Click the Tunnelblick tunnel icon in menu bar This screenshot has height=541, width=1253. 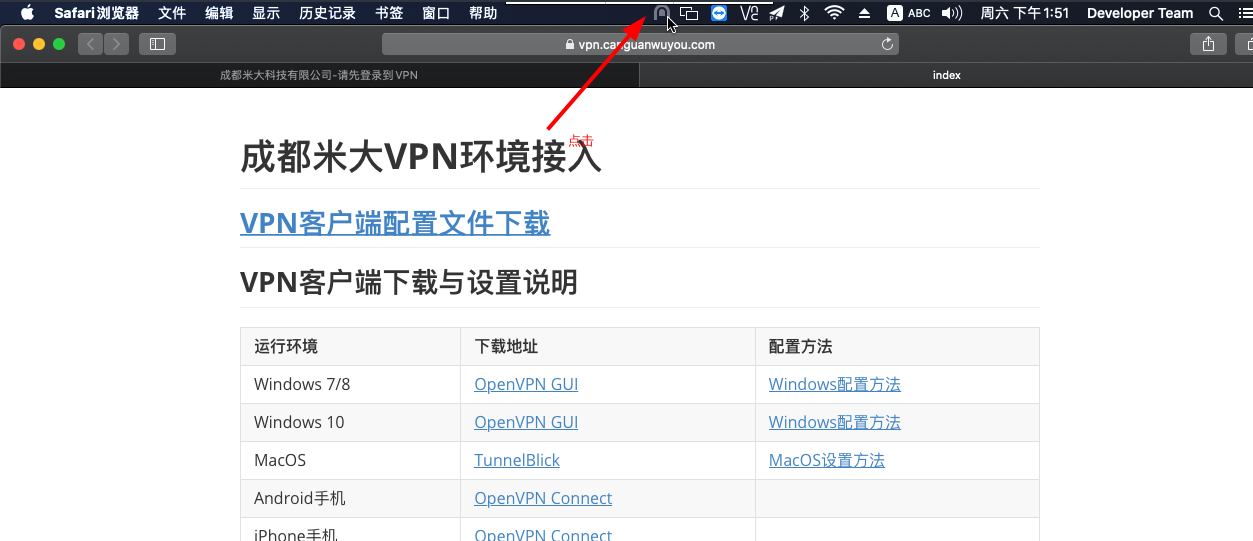coord(661,13)
